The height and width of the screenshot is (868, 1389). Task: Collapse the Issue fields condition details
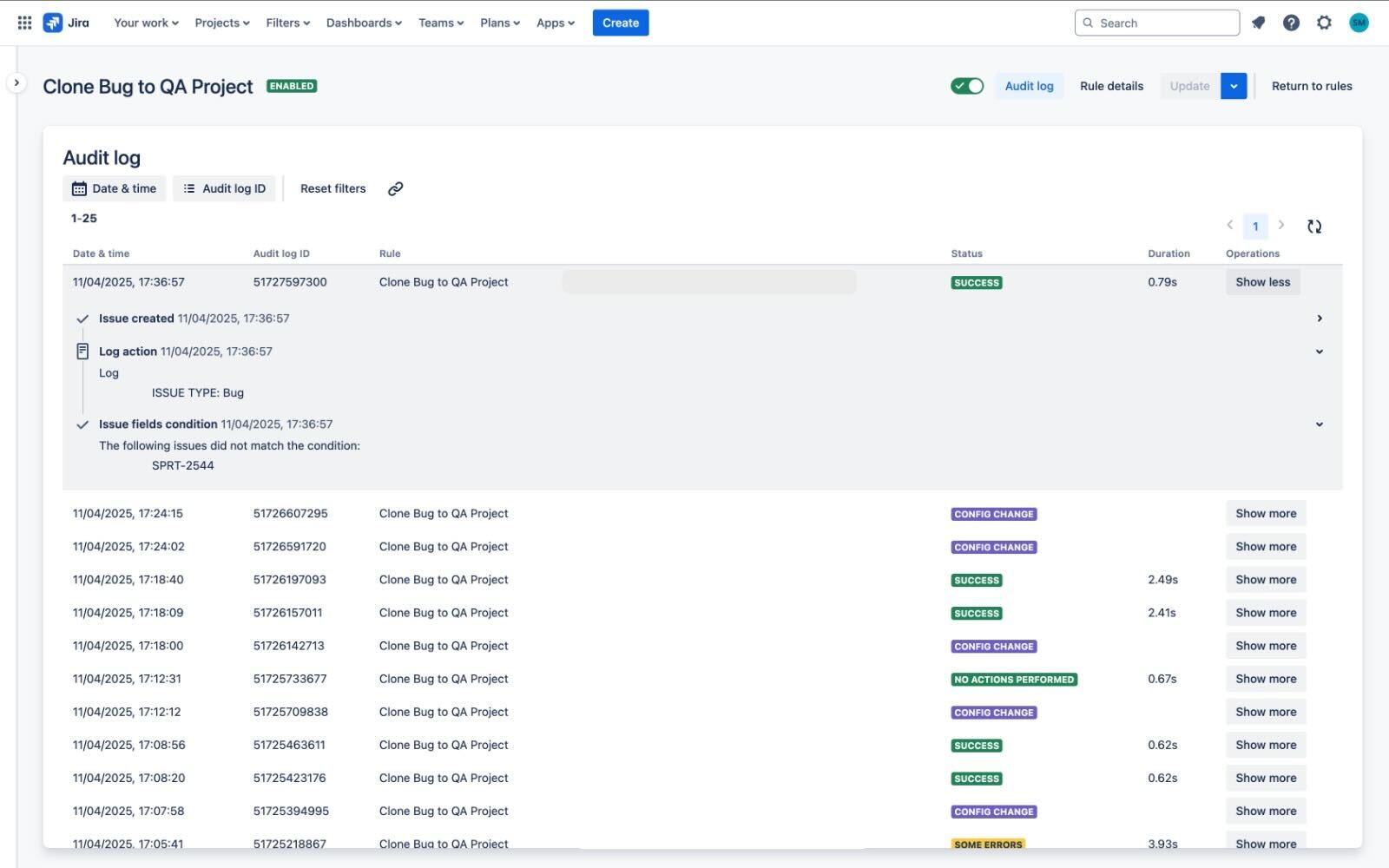click(x=1320, y=424)
